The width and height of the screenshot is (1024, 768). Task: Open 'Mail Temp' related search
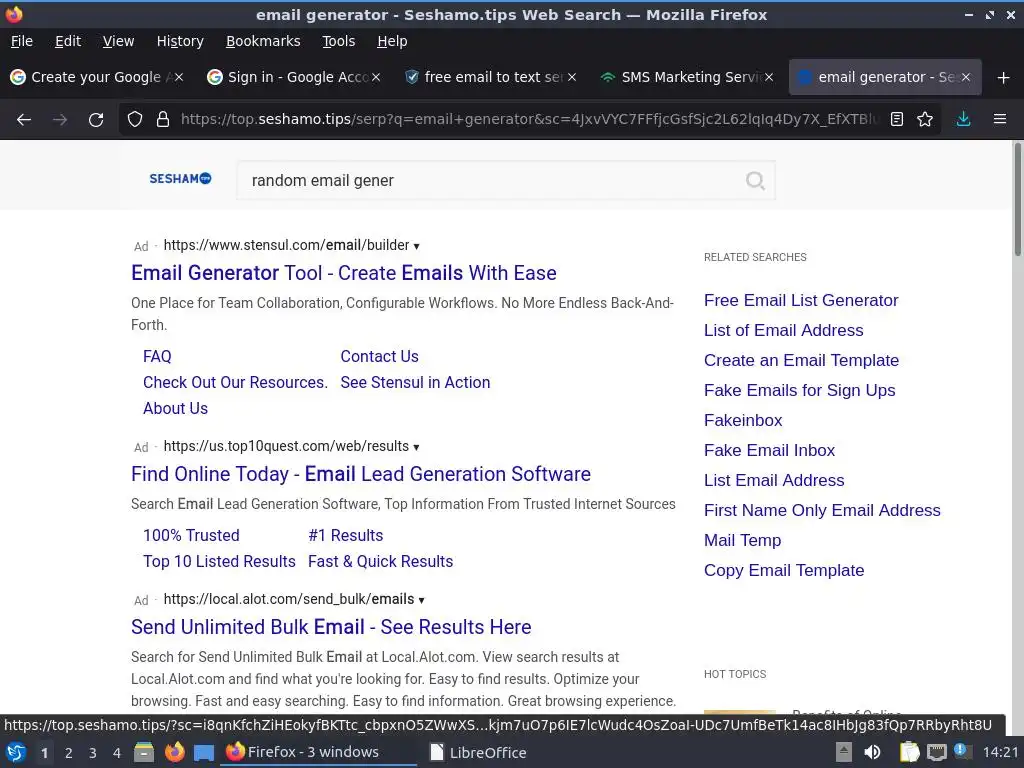743,541
